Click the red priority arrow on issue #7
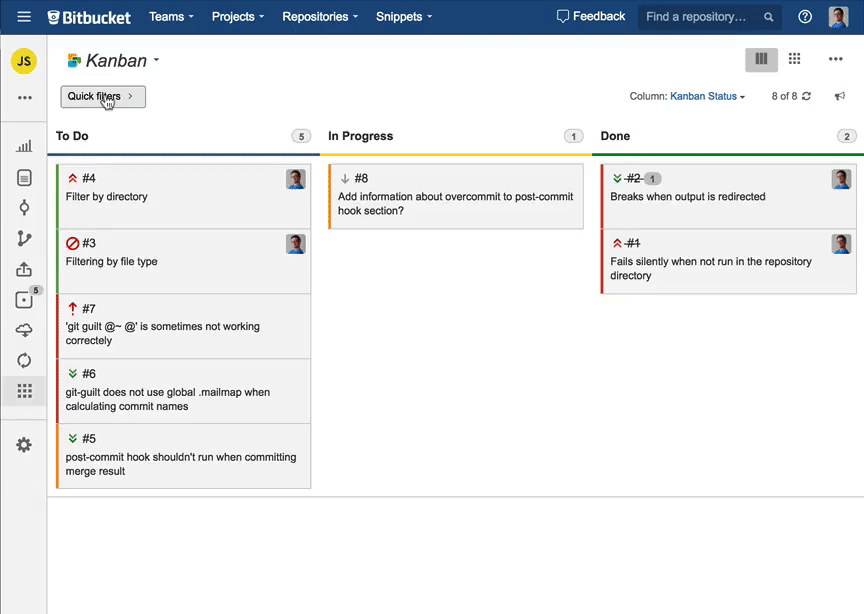864x614 pixels. pyautogui.click(x=72, y=308)
